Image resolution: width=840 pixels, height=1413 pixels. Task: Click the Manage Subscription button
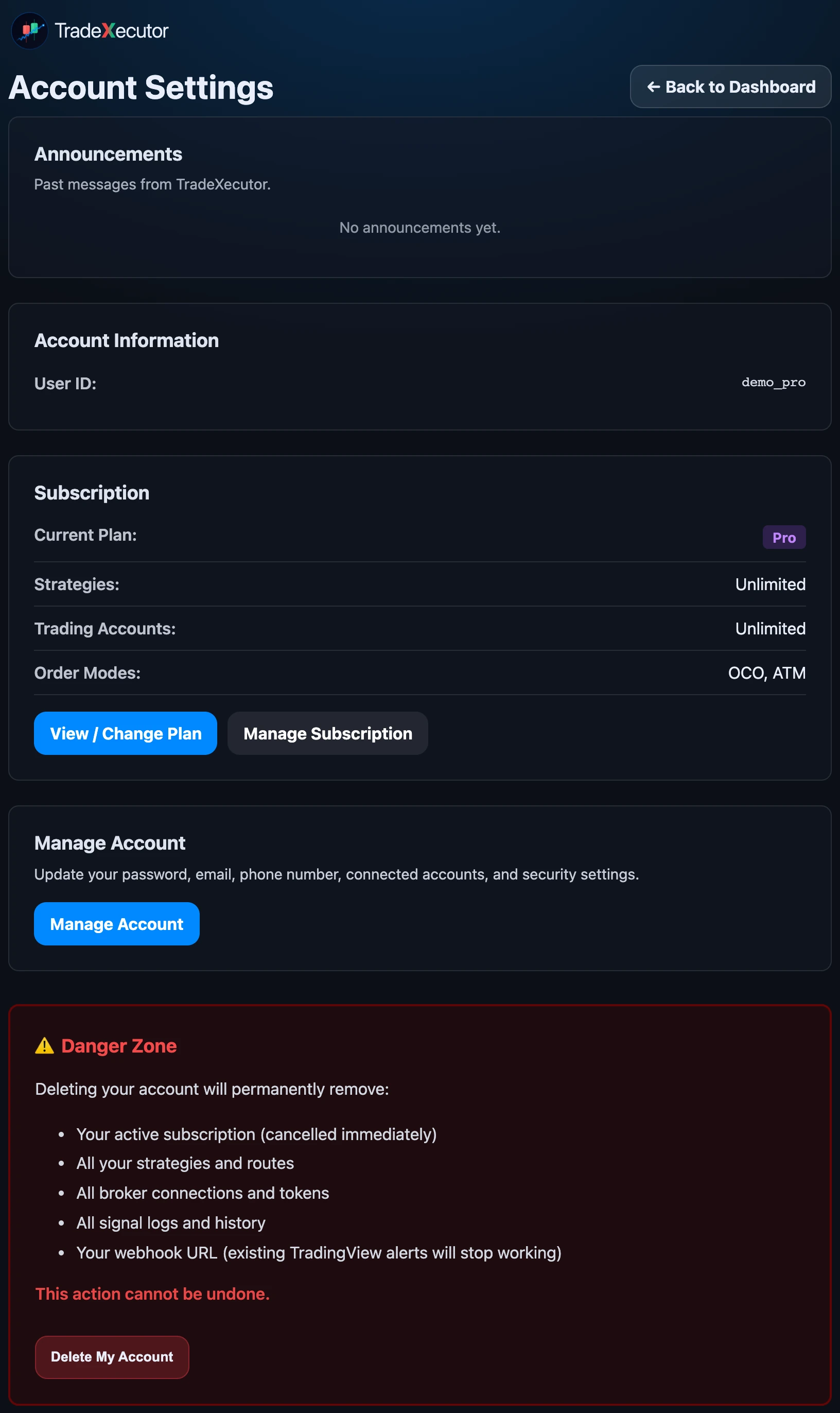[328, 733]
